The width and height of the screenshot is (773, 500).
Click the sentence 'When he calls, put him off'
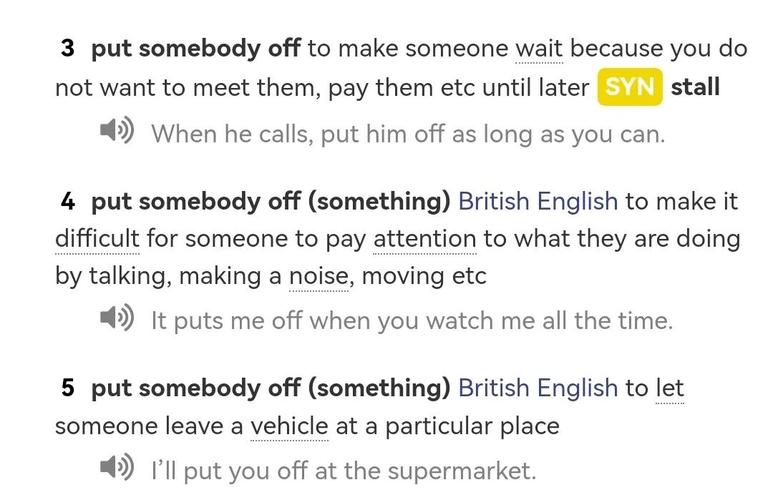tap(408, 134)
